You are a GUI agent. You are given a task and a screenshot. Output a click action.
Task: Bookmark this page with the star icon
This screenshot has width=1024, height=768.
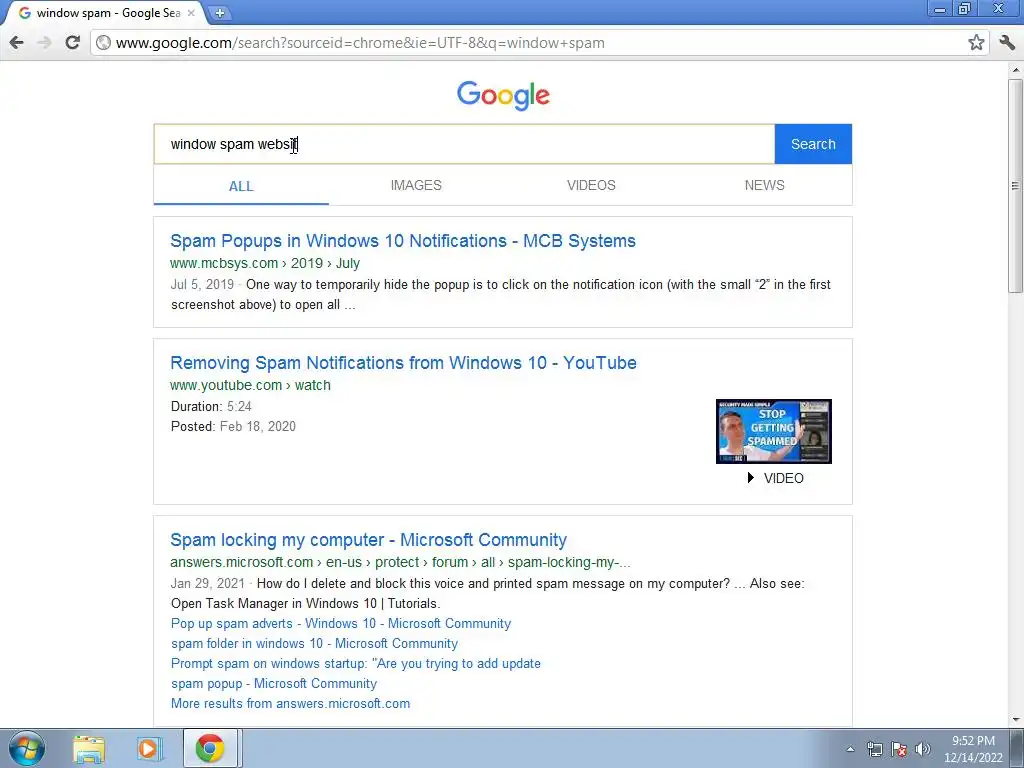976,42
